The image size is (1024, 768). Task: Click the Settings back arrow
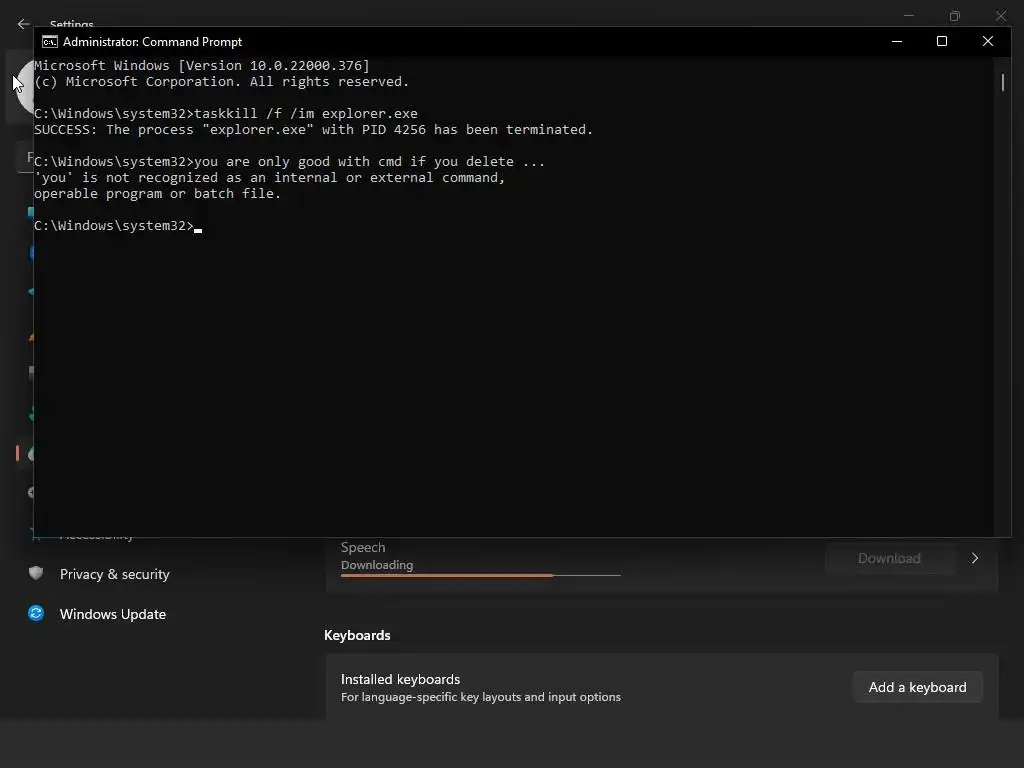(24, 24)
